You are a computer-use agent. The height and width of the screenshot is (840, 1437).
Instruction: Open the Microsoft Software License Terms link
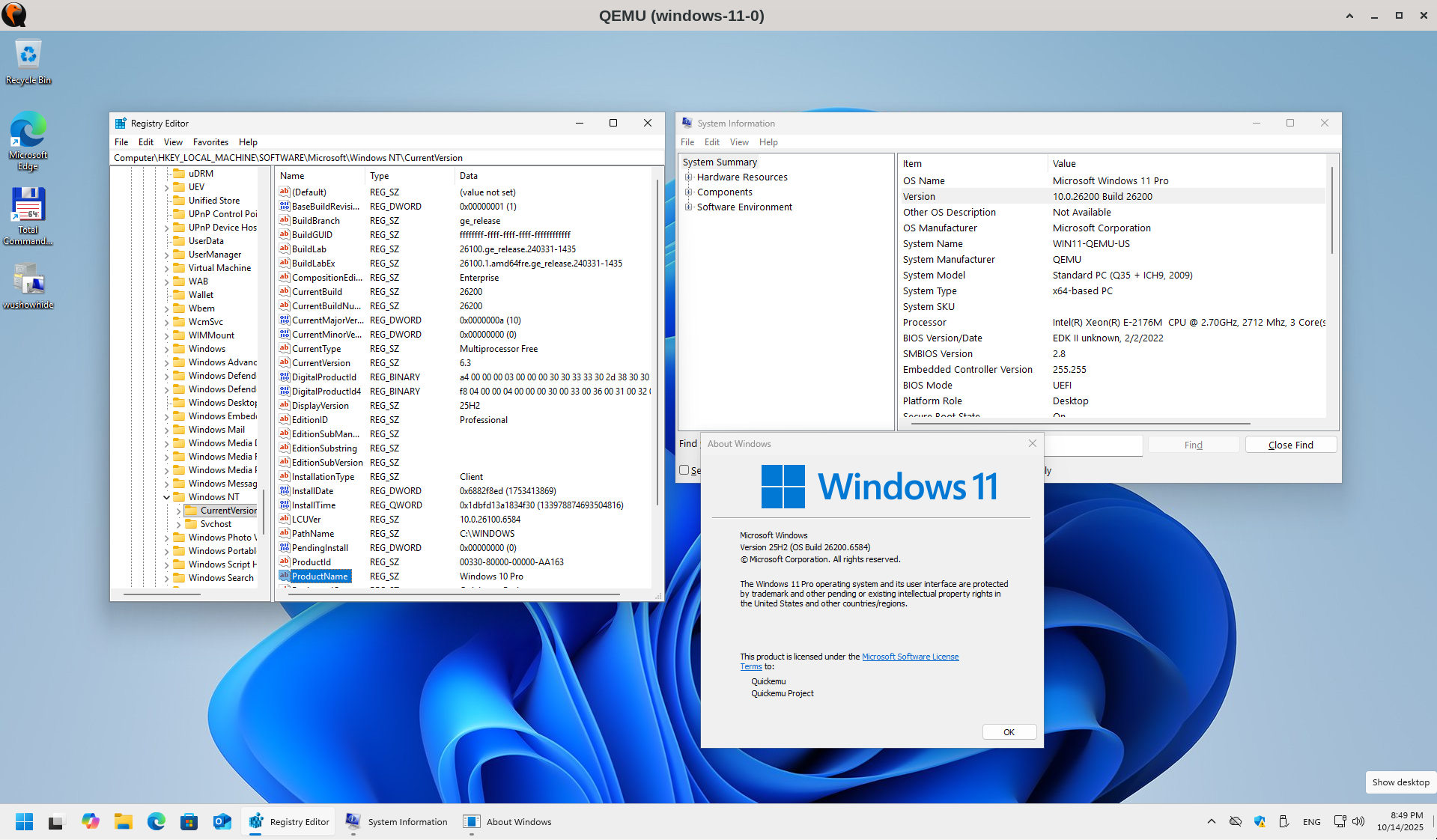point(911,657)
